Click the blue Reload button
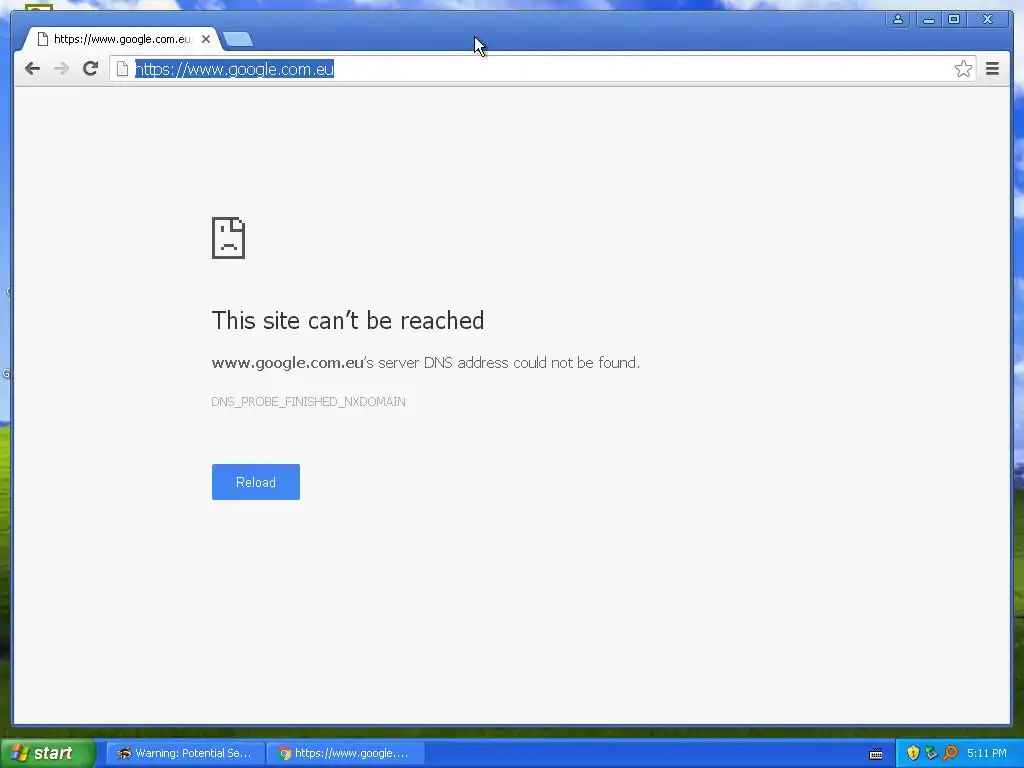Image resolution: width=1024 pixels, height=768 pixels. click(x=255, y=482)
